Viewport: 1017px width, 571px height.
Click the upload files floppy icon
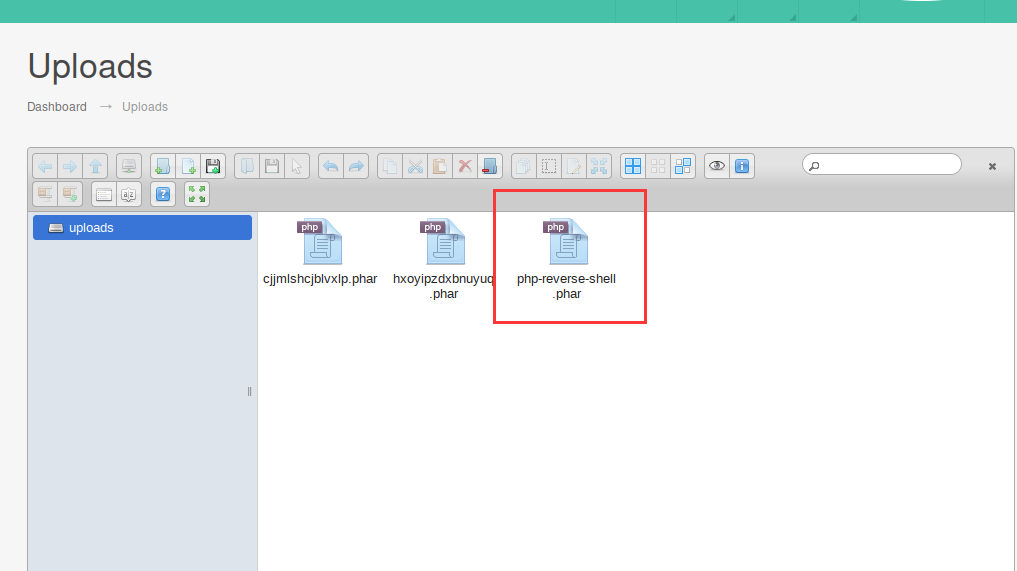213,166
